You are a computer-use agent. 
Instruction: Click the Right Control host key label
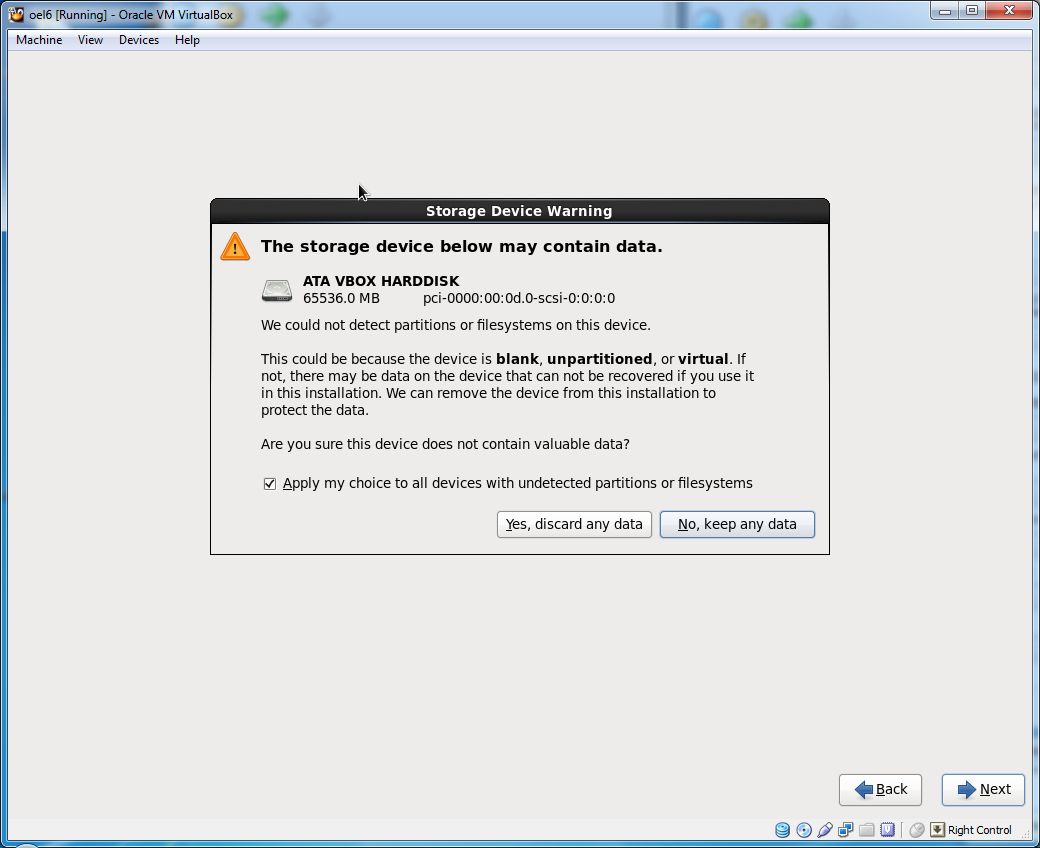click(x=979, y=830)
